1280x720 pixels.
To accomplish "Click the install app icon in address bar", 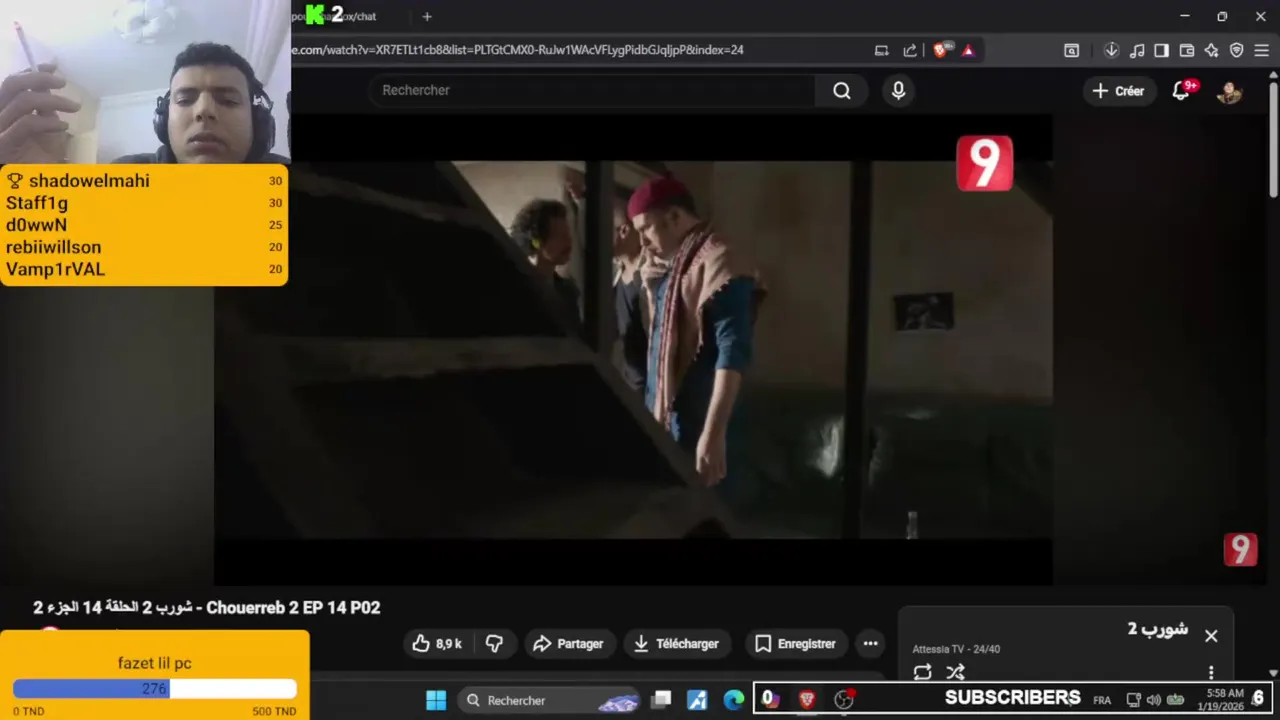I will [881, 50].
